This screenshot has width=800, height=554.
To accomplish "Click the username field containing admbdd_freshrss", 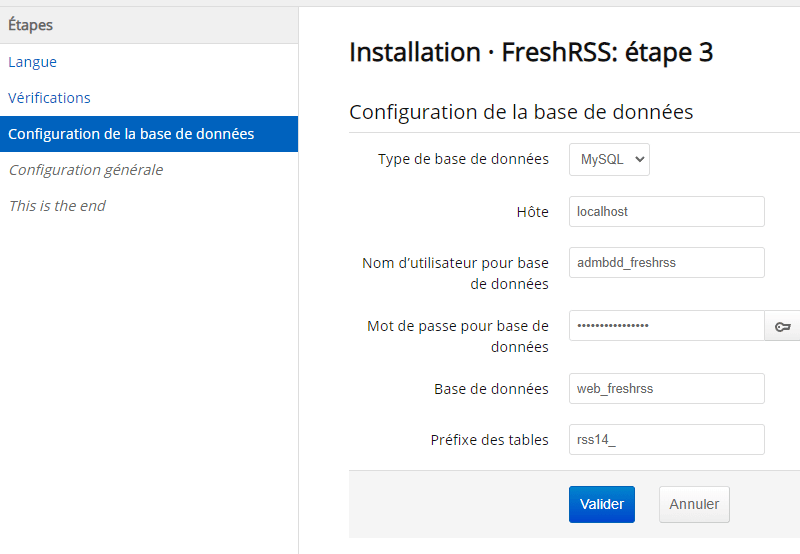I will coord(666,262).
